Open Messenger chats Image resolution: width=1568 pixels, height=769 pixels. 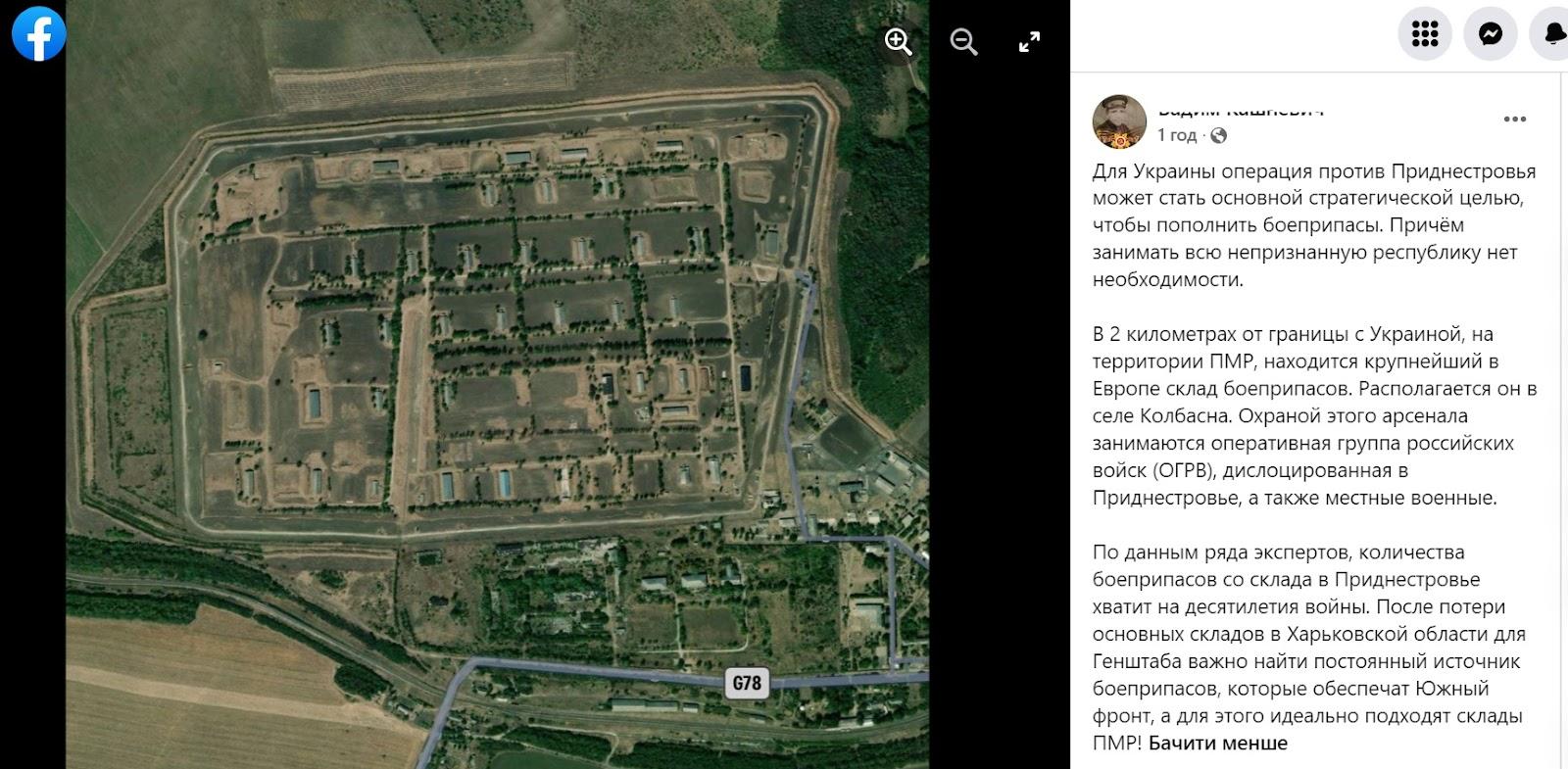(x=1491, y=34)
